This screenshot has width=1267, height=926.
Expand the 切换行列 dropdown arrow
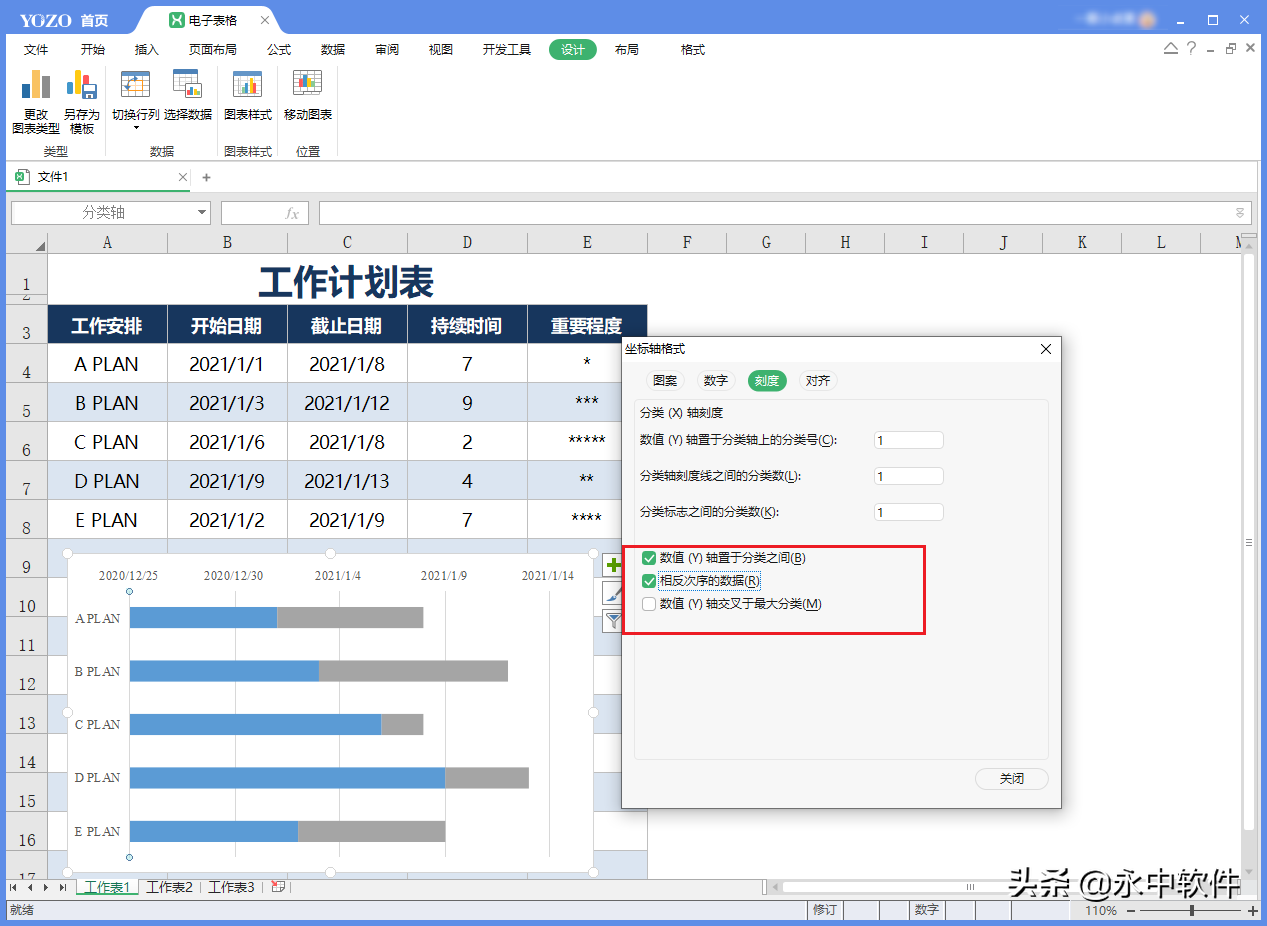(x=136, y=128)
